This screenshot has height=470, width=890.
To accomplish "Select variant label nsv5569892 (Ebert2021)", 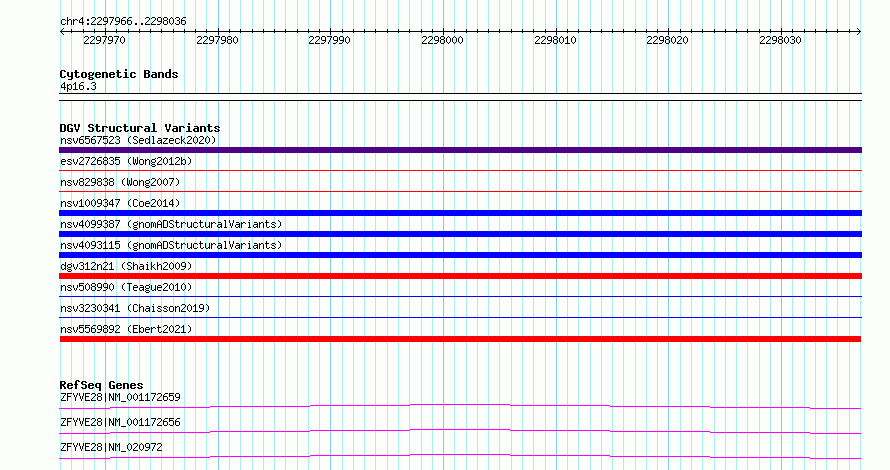I will pos(126,329).
